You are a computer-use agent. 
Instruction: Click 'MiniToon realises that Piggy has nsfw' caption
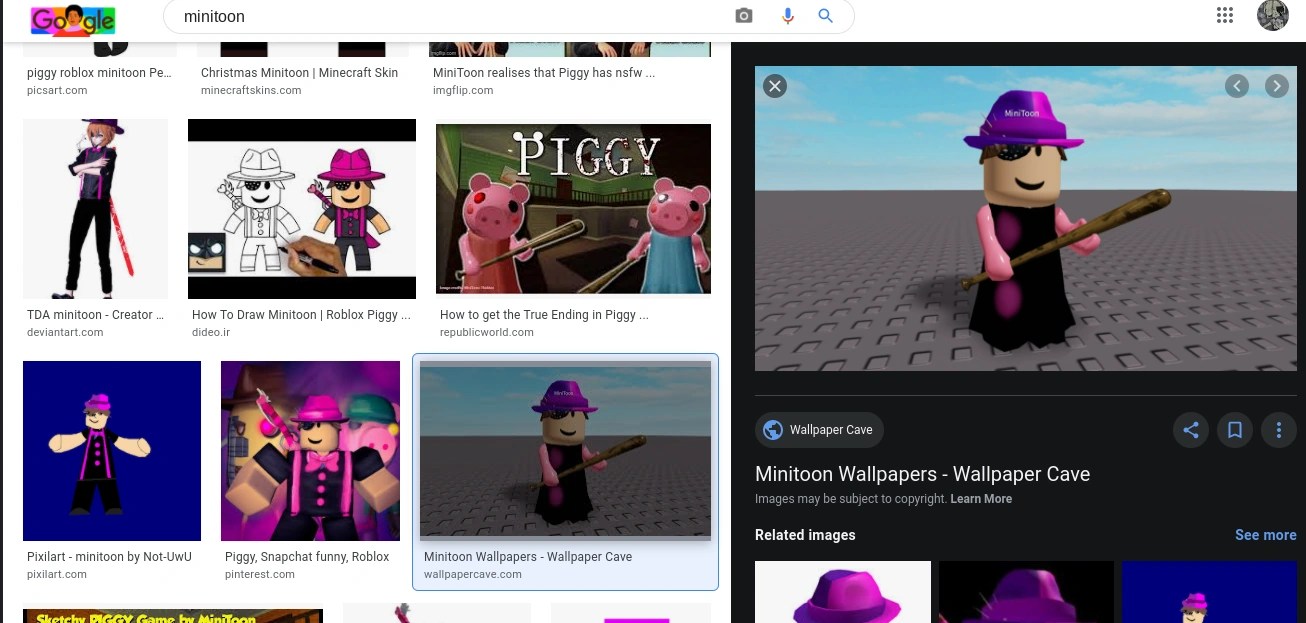(544, 73)
